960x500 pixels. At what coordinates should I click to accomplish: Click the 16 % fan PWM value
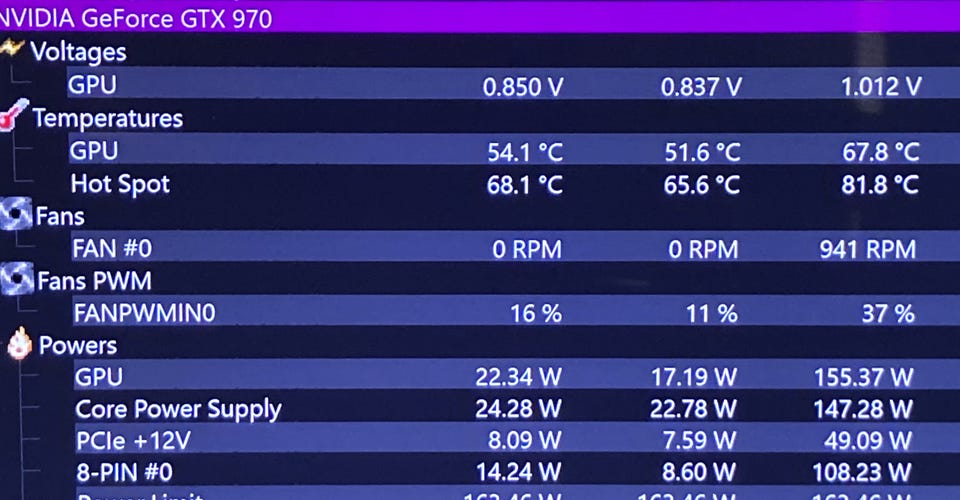[536, 313]
